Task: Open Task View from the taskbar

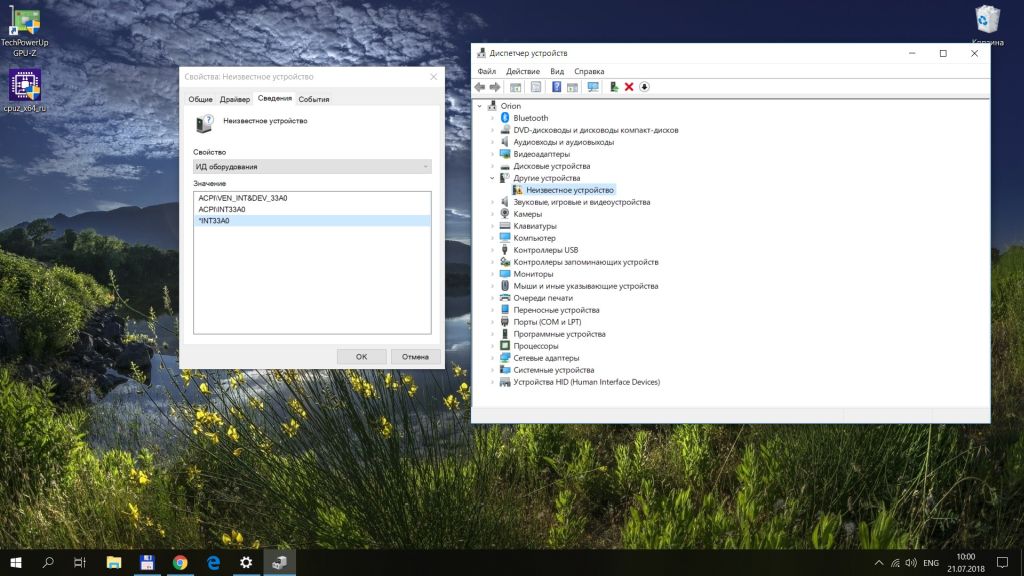Action: pos(80,562)
